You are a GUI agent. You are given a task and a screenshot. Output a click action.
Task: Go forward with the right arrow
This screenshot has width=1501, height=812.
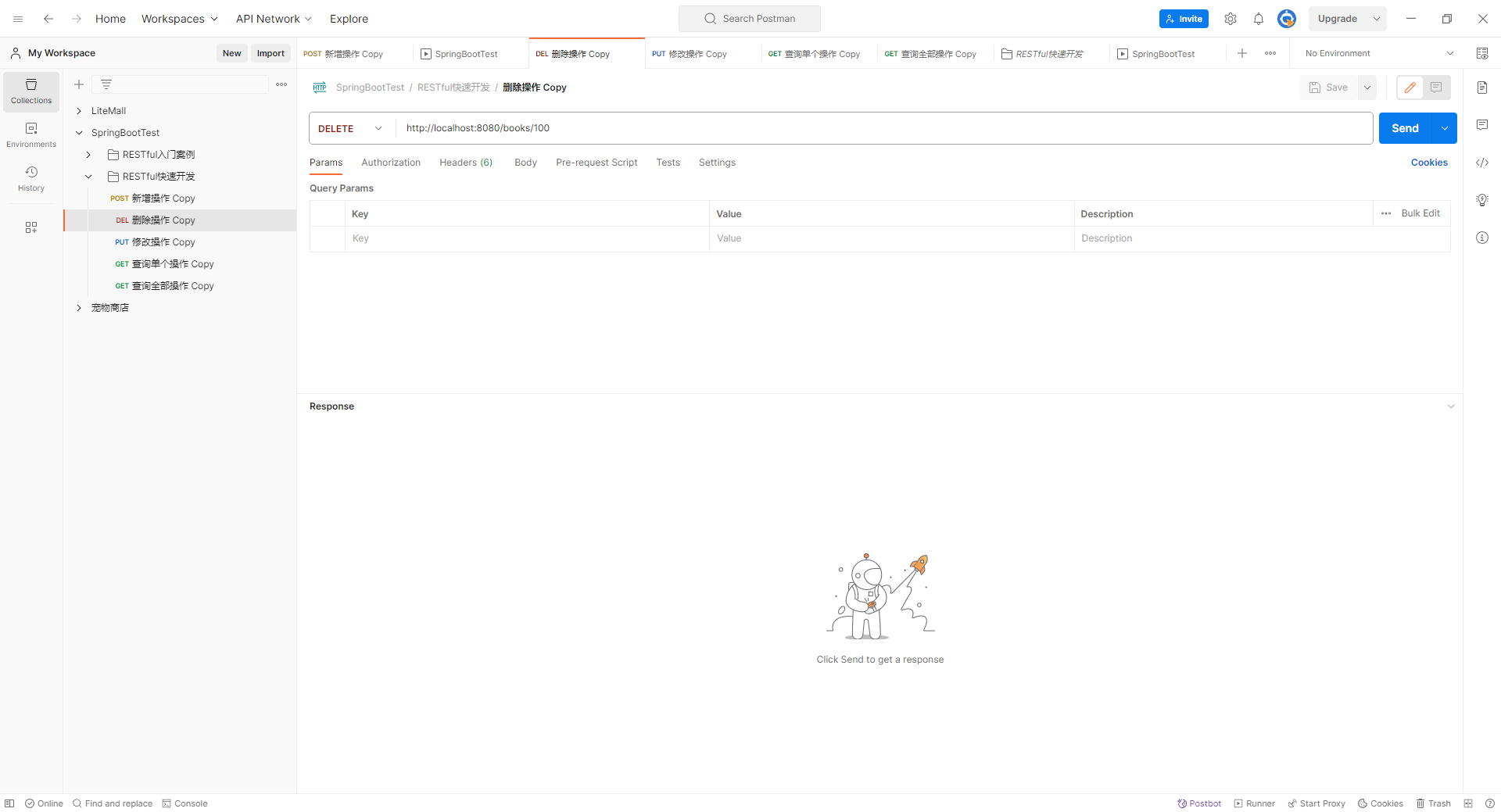(77, 19)
